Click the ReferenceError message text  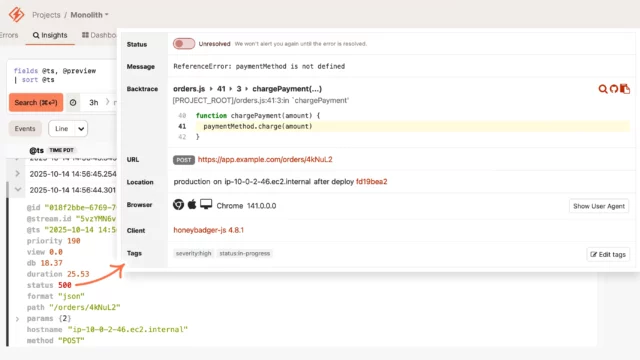259,66
